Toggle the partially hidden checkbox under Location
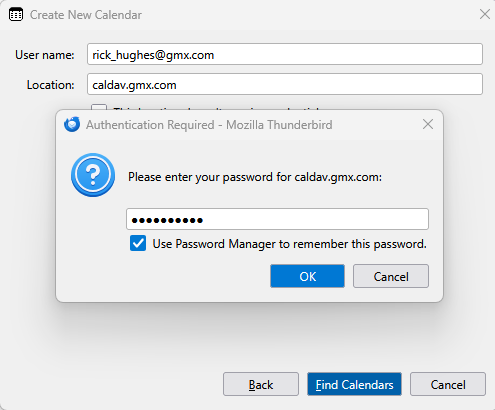Viewport: 495px width, 410px height. click(99, 107)
